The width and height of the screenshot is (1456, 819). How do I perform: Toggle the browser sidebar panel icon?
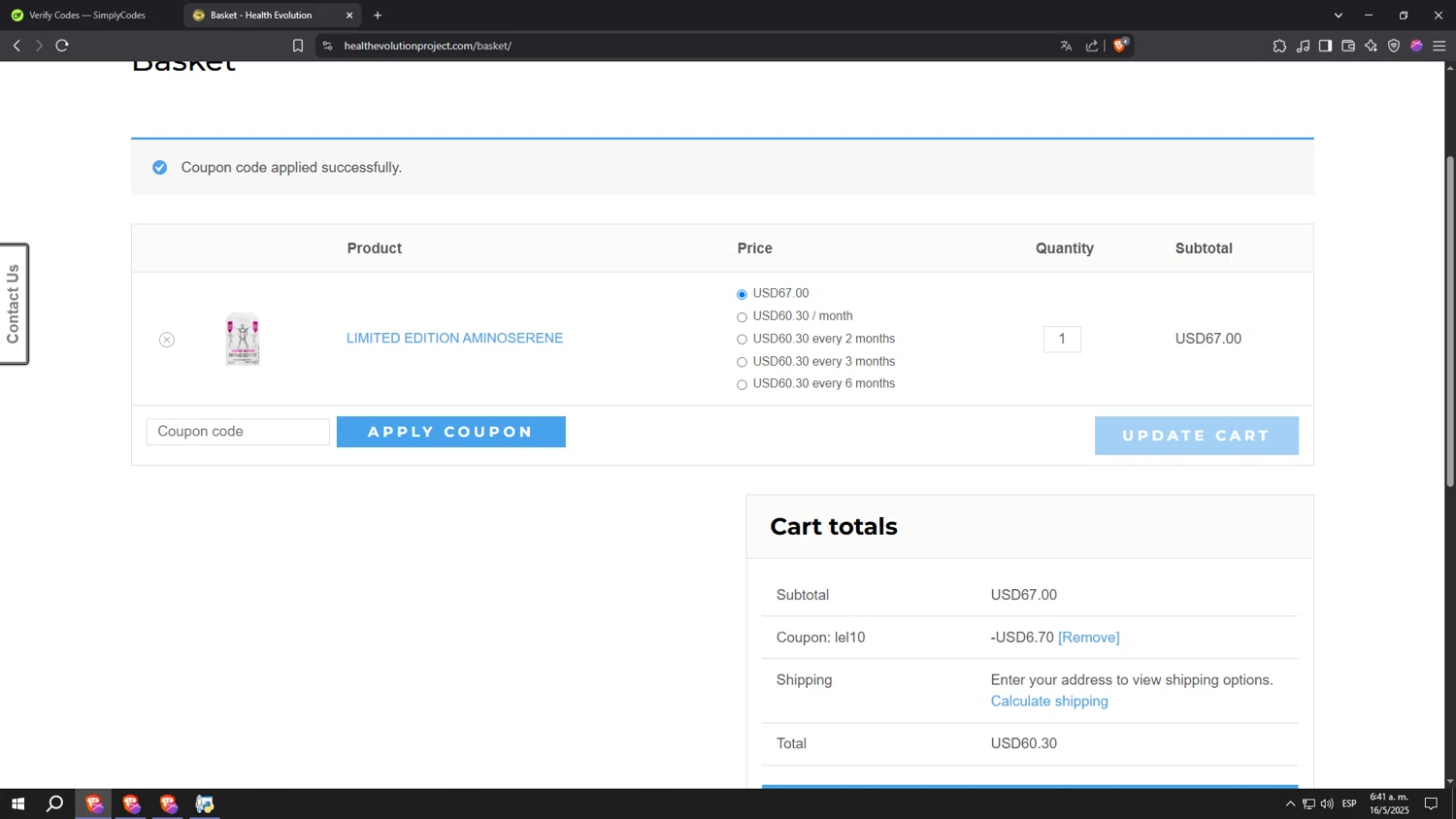[1325, 46]
